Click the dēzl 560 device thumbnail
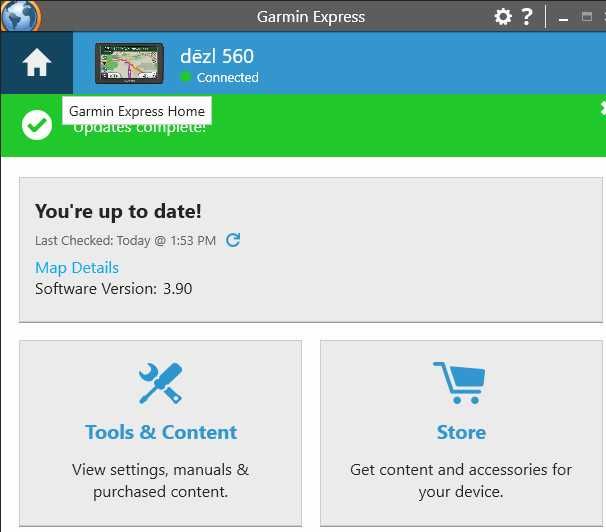 129,63
